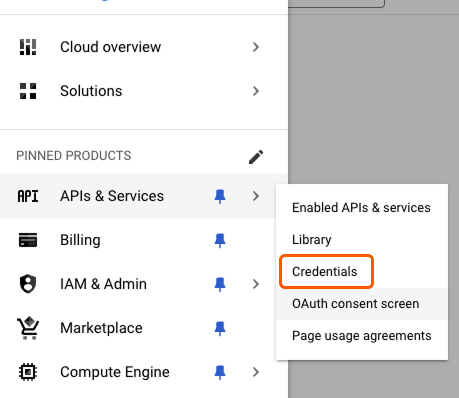Image resolution: width=459 pixels, height=398 pixels.
Task: Go to Solutions label
Action: pyautogui.click(x=91, y=91)
